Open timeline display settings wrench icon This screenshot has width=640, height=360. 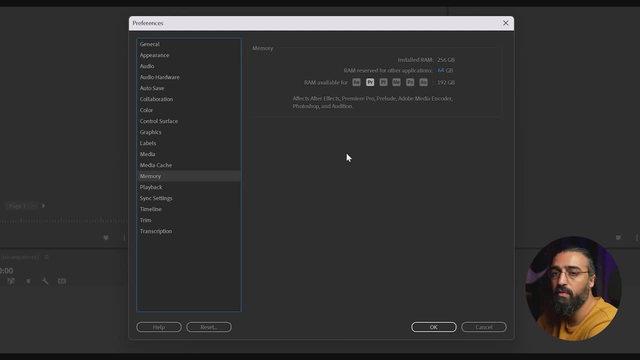pos(45,281)
